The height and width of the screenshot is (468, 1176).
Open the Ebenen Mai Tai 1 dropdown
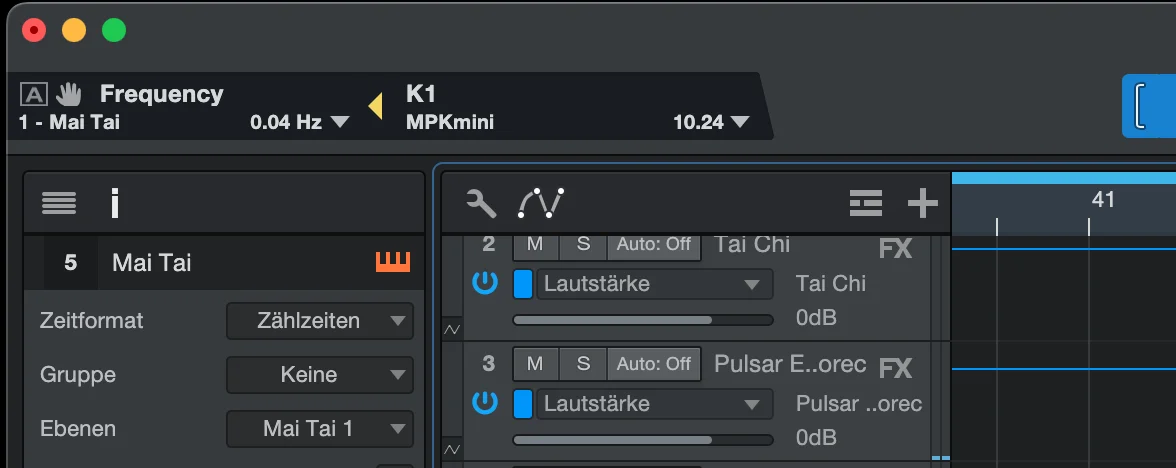pos(320,429)
